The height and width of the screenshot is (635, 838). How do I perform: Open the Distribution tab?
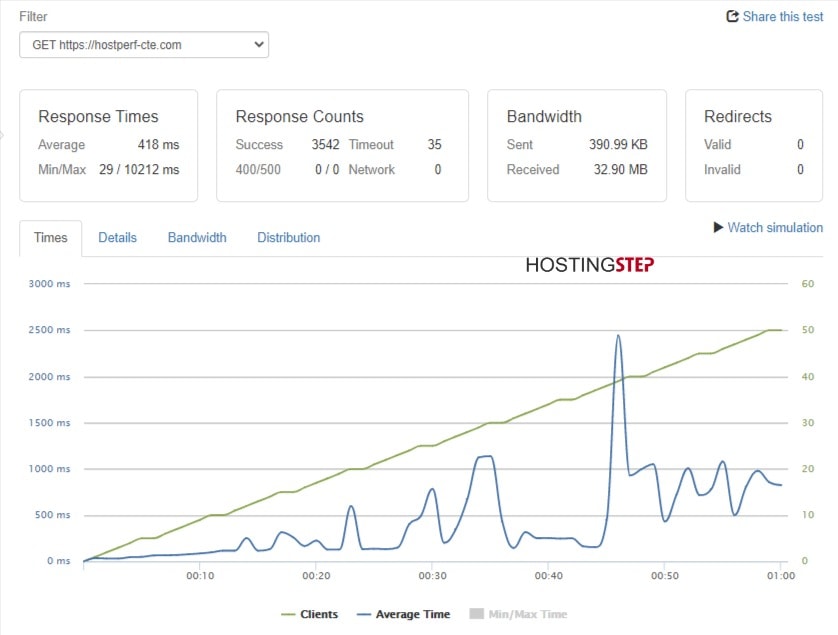tap(289, 238)
